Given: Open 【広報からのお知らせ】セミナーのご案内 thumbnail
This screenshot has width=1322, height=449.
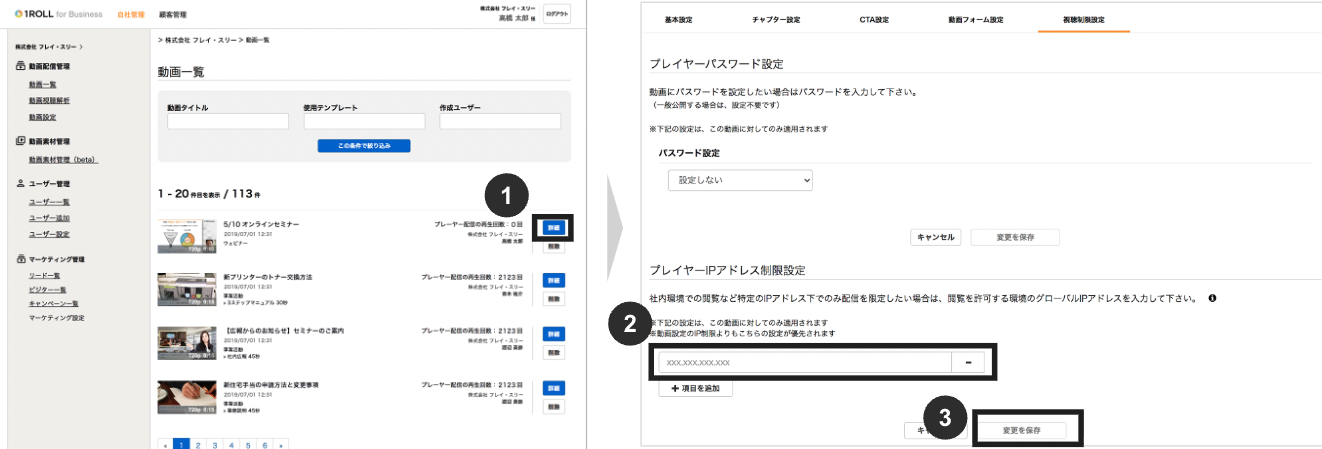Looking at the screenshot, I should pyautogui.click(x=187, y=343).
